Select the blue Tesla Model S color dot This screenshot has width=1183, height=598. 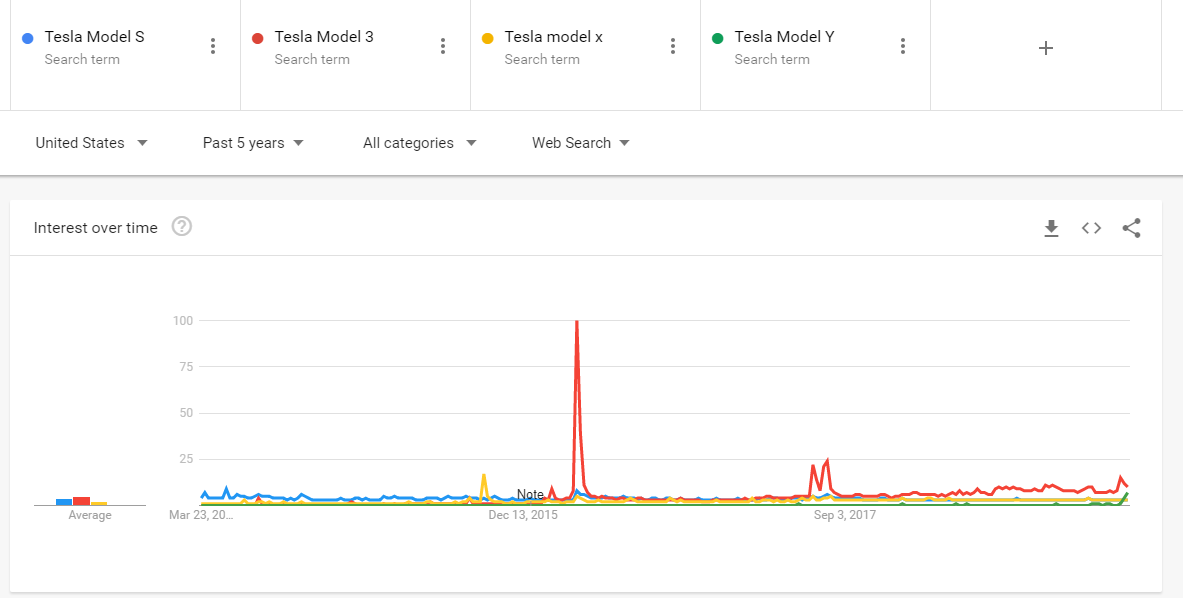pos(28,38)
